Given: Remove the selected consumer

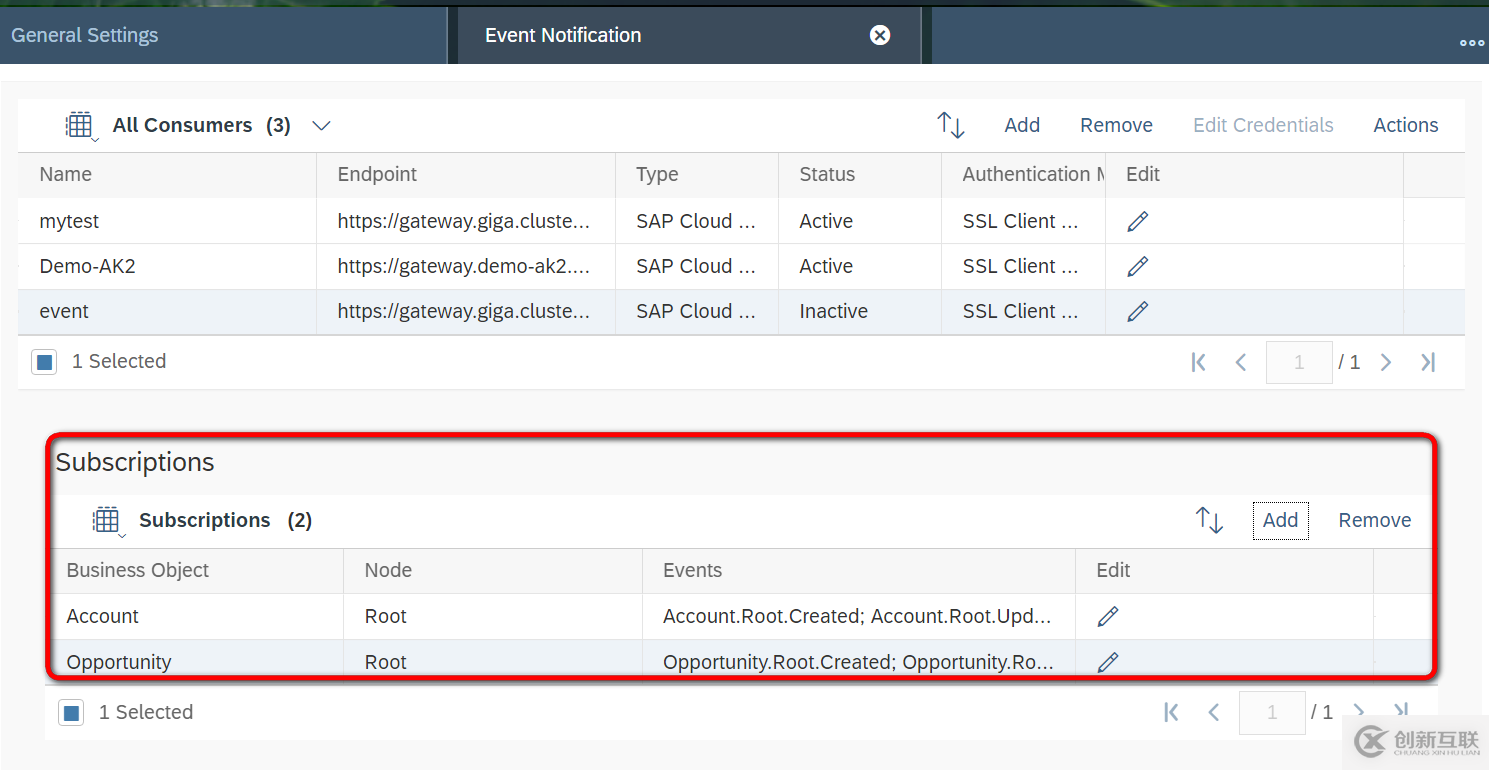Looking at the screenshot, I should (x=1116, y=125).
